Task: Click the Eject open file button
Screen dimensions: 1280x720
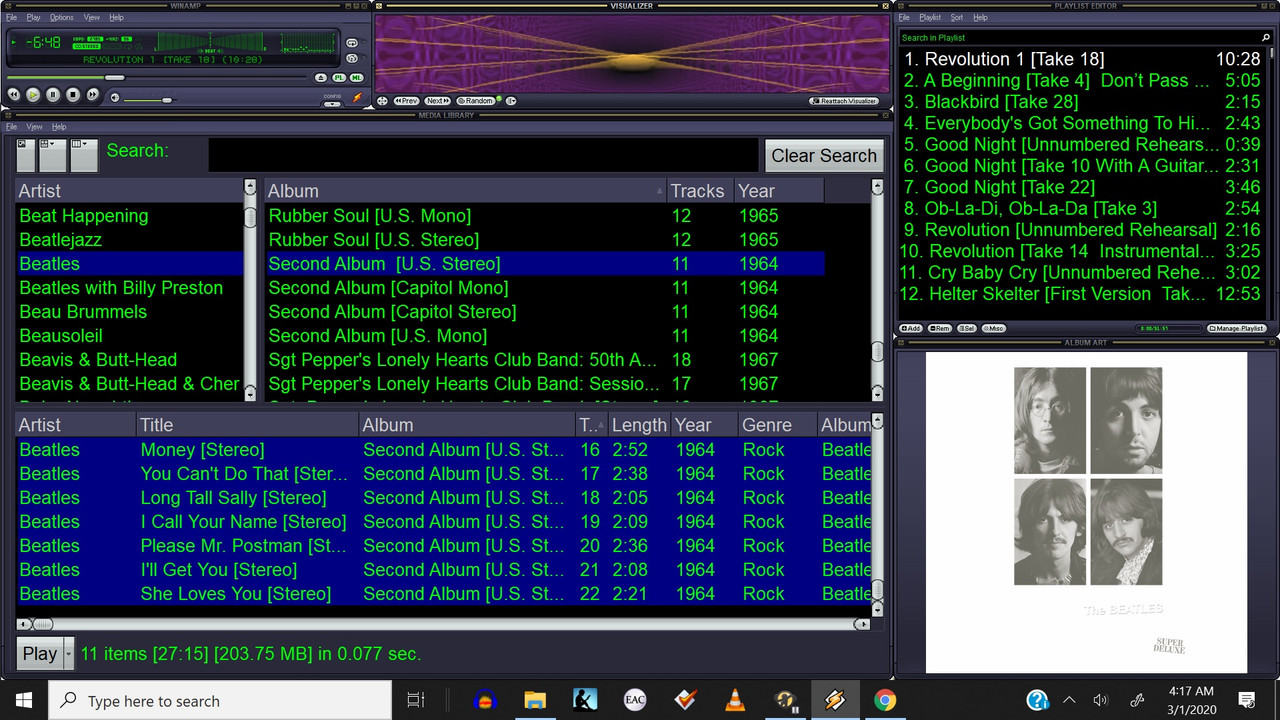Action: pyautogui.click(x=321, y=77)
